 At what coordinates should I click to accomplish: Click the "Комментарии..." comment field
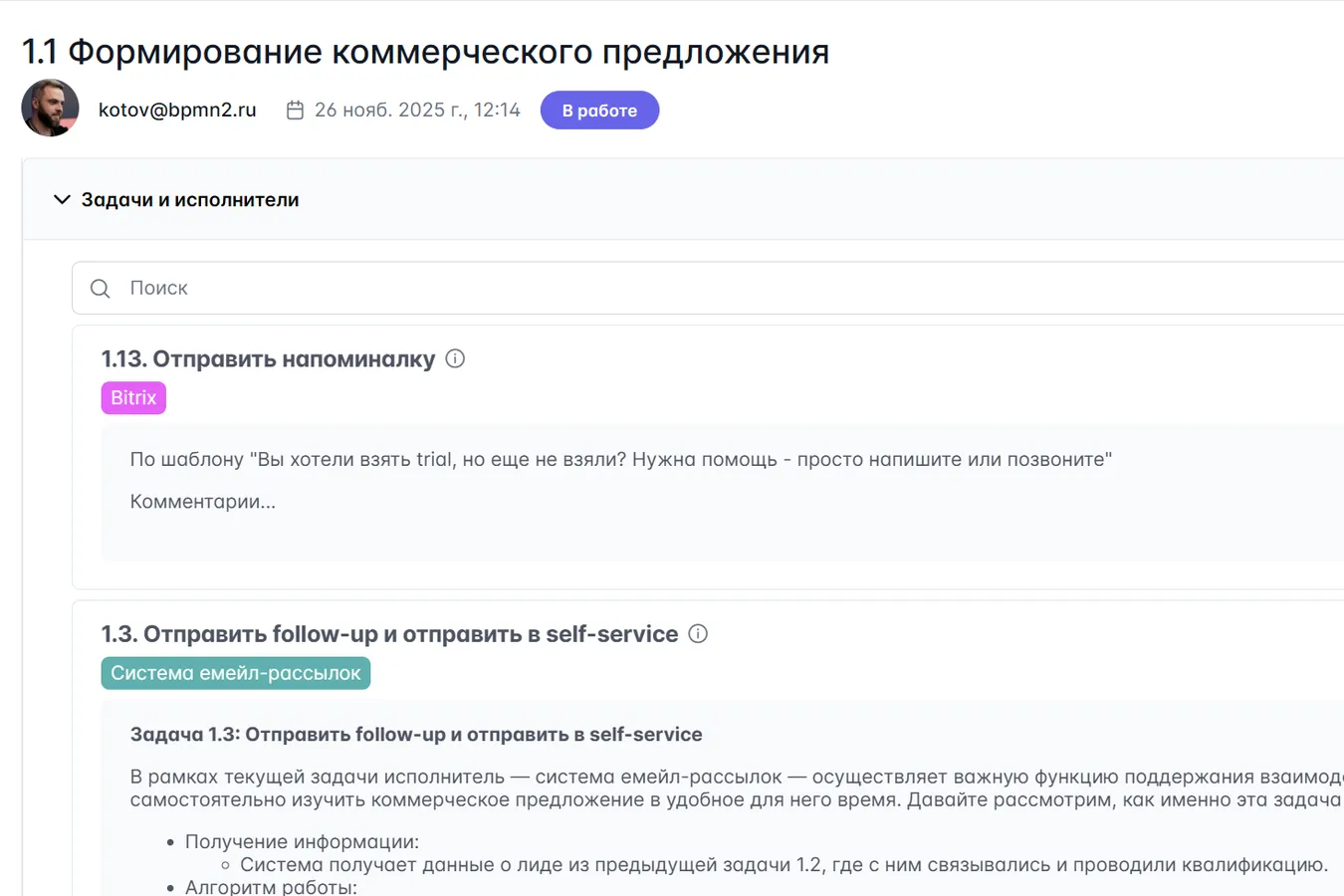tap(203, 502)
